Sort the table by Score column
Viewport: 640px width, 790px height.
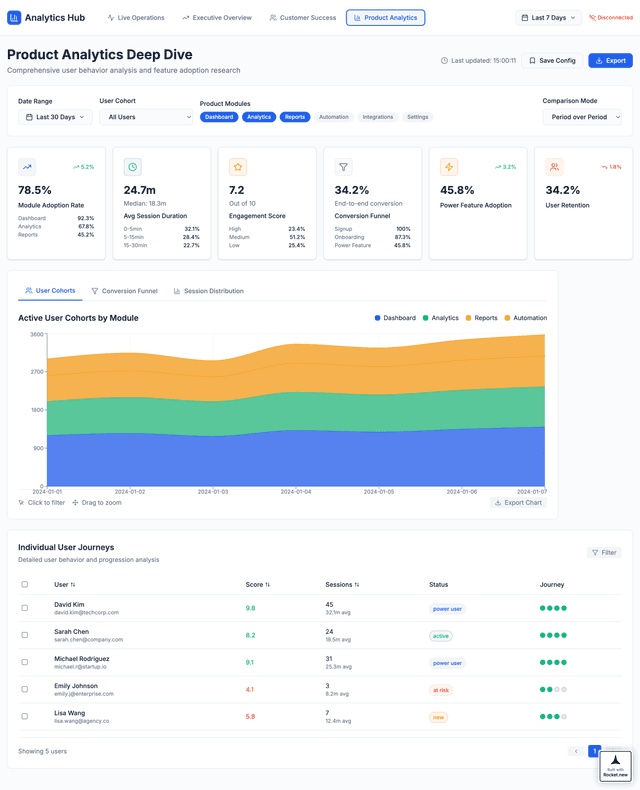tap(258, 584)
